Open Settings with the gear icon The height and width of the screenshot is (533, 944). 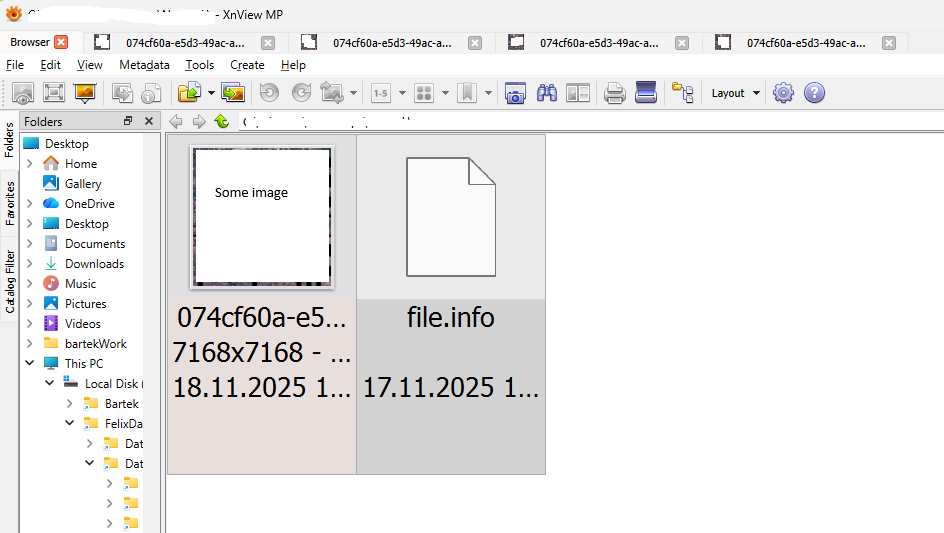click(783, 93)
